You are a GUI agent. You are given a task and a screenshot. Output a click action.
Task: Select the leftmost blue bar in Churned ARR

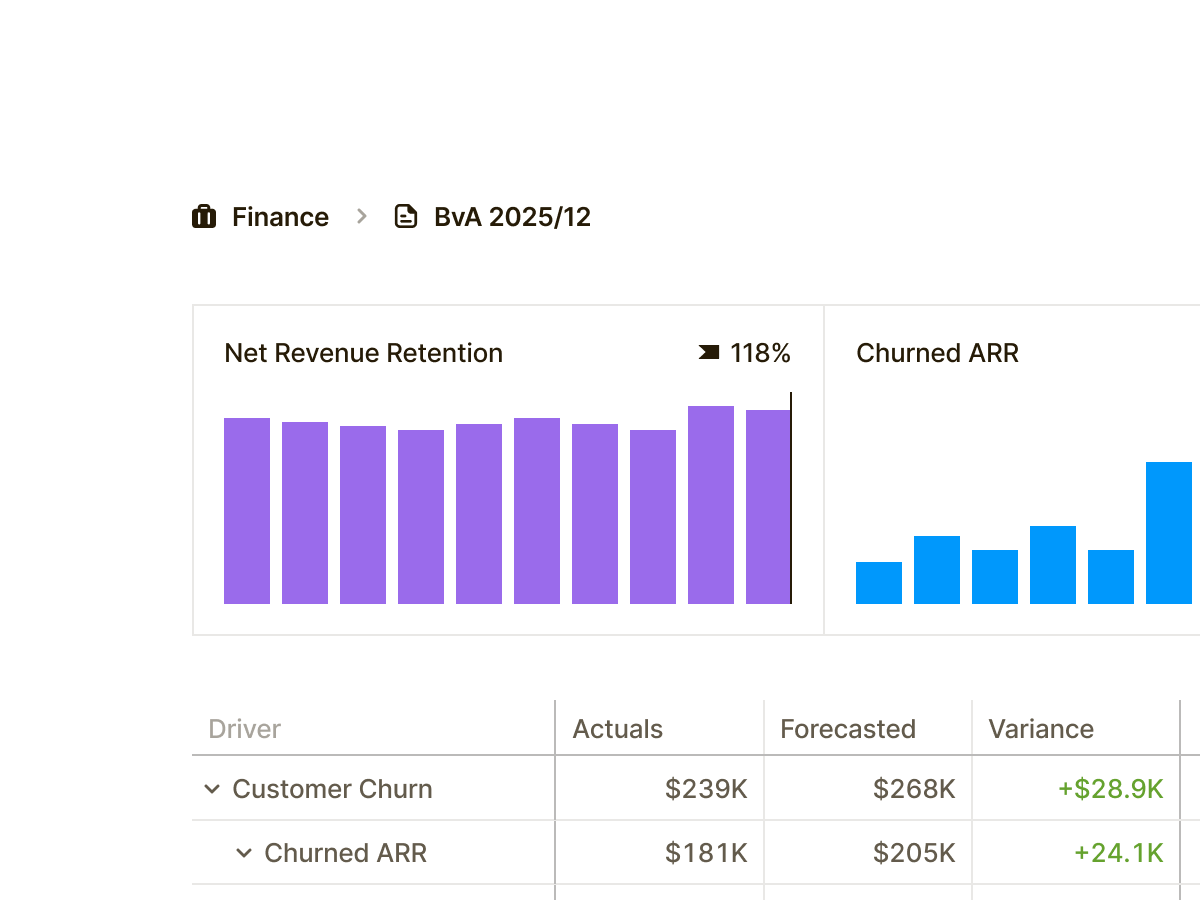coord(879,583)
